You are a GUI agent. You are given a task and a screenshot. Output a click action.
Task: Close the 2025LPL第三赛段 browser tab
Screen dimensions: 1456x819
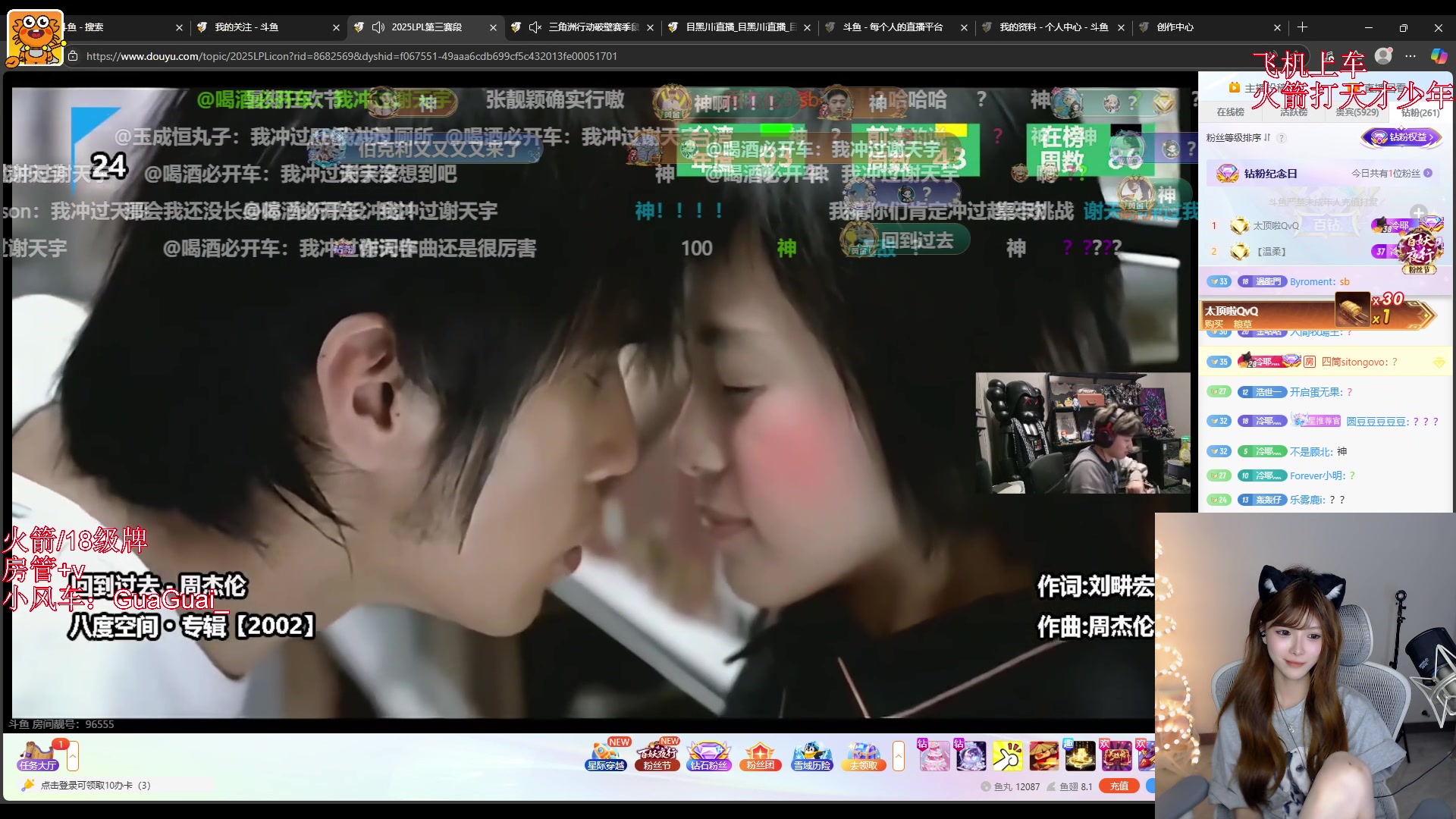493,27
